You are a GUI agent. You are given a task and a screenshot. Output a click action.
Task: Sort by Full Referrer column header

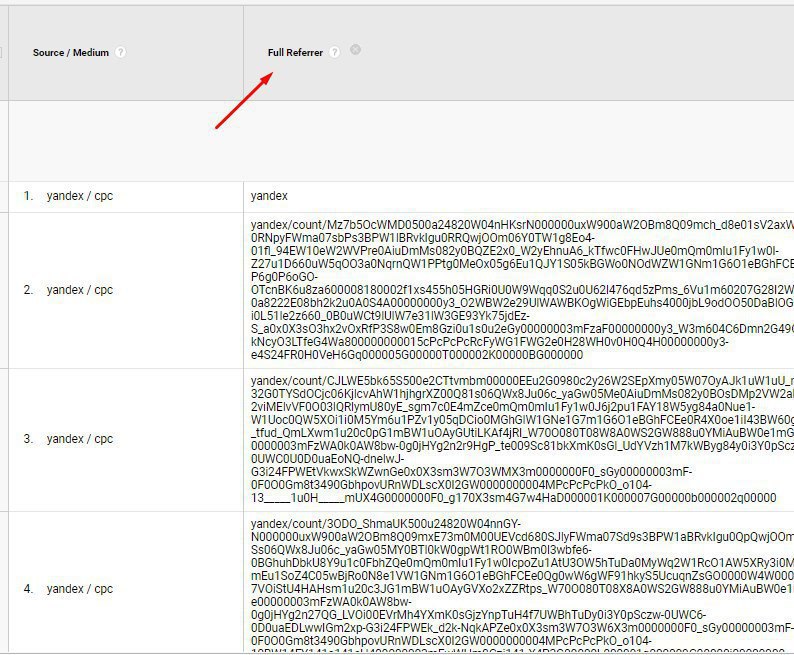pos(295,53)
